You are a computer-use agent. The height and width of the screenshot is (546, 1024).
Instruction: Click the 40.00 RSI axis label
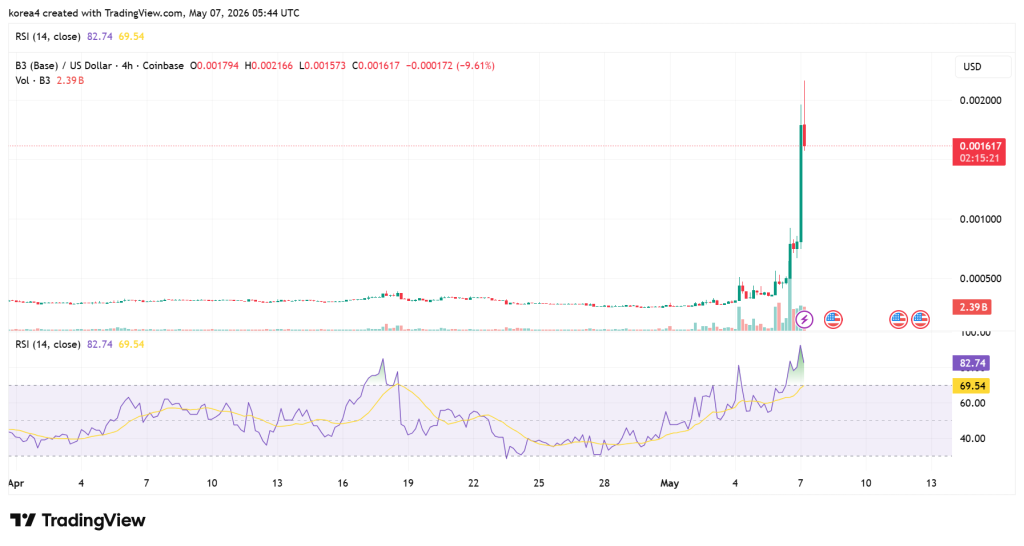tap(972, 438)
